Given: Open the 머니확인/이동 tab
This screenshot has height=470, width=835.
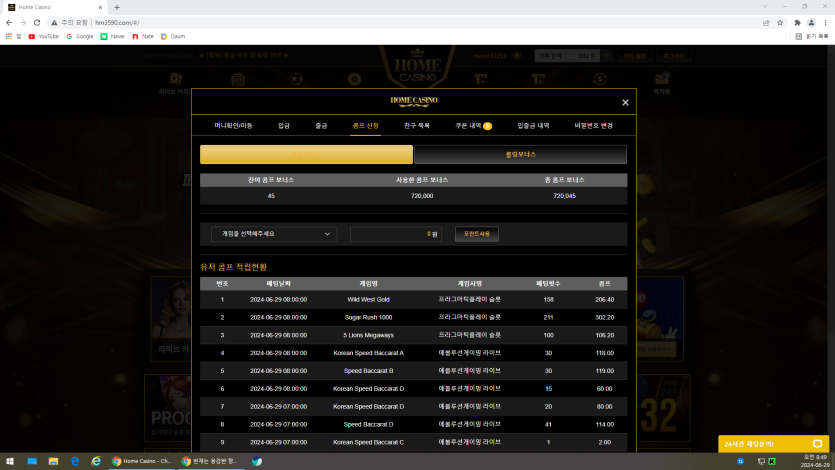Looking at the screenshot, I should coord(233,126).
